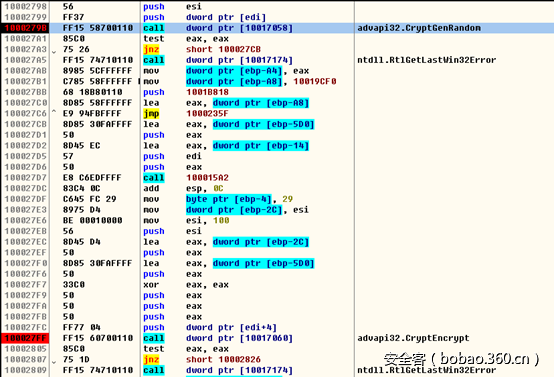This screenshot has height=377, width=554.
Task: Select hex bytes FF15 60700110
Action: click(x=98, y=338)
